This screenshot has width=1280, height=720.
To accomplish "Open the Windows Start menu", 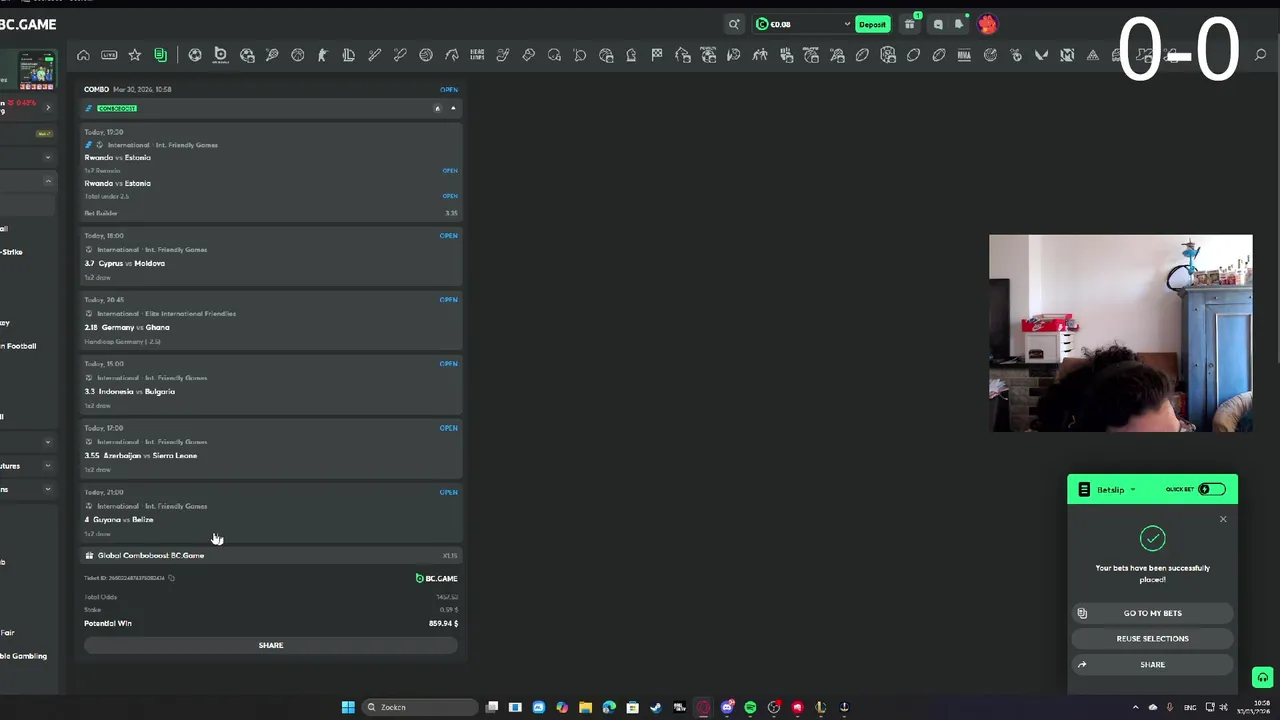I will coord(347,707).
